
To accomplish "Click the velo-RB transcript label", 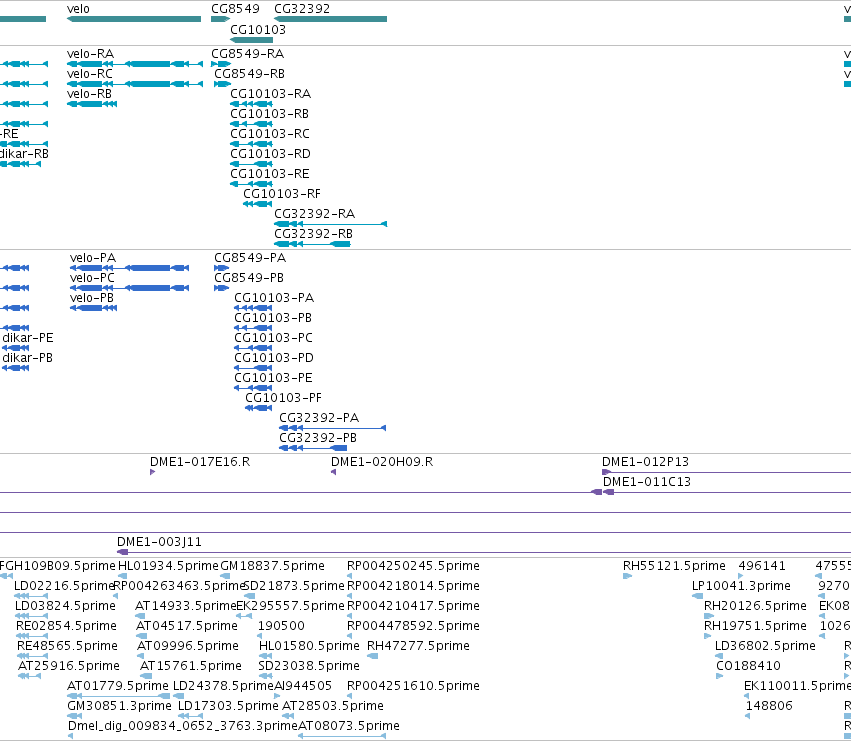I will pos(89,94).
